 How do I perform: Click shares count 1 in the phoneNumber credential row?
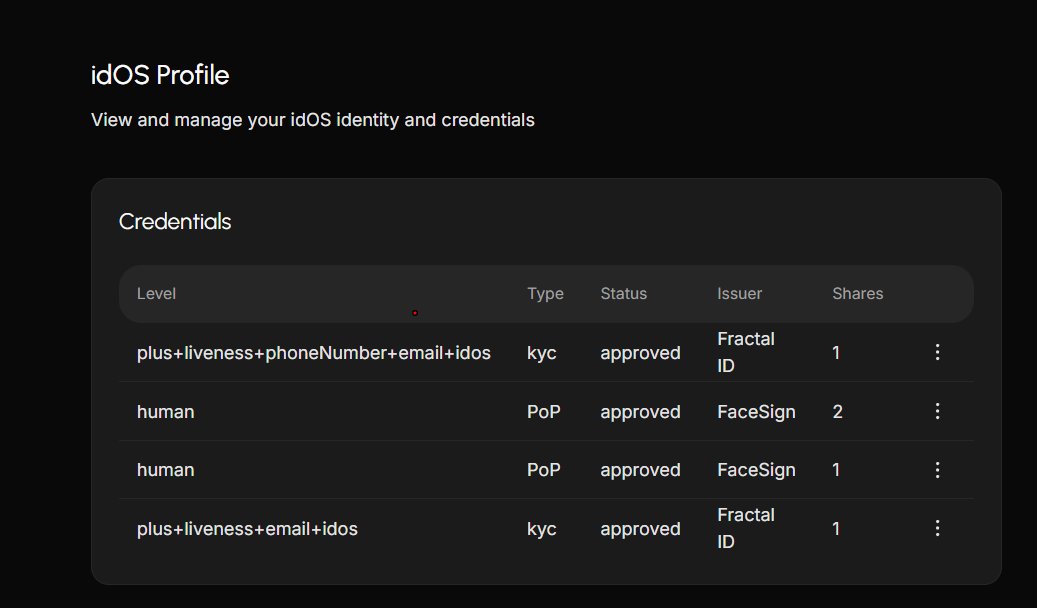pyautogui.click(x=836, y=353)
